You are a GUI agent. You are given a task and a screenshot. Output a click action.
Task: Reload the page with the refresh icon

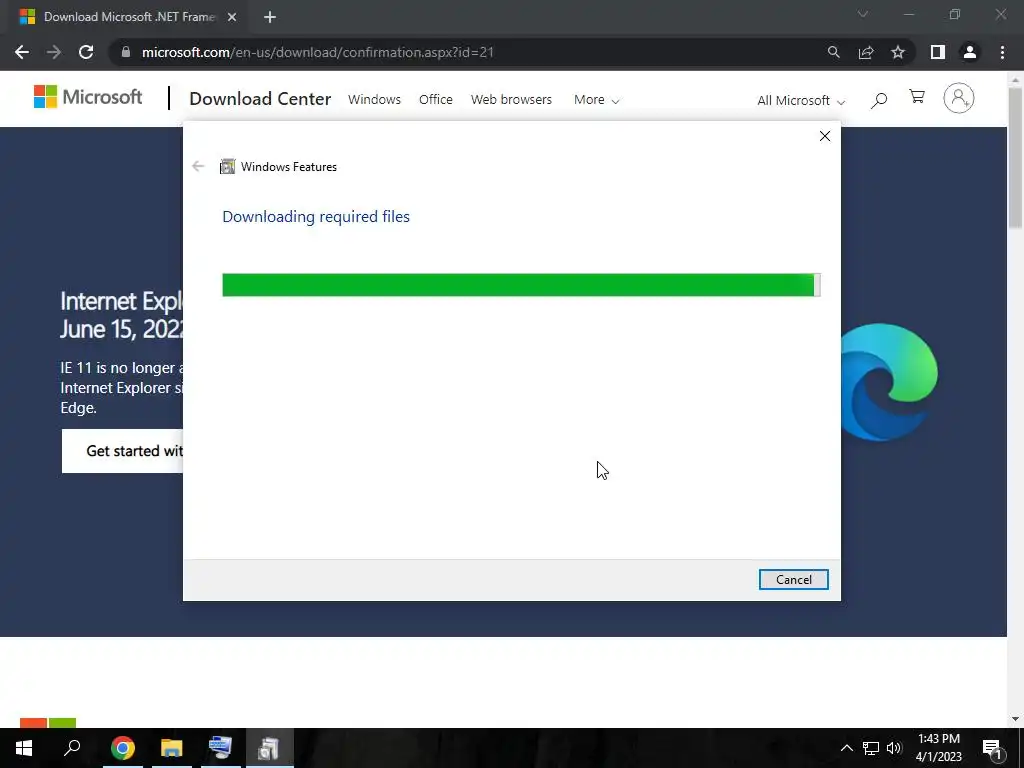pos(86,52)
